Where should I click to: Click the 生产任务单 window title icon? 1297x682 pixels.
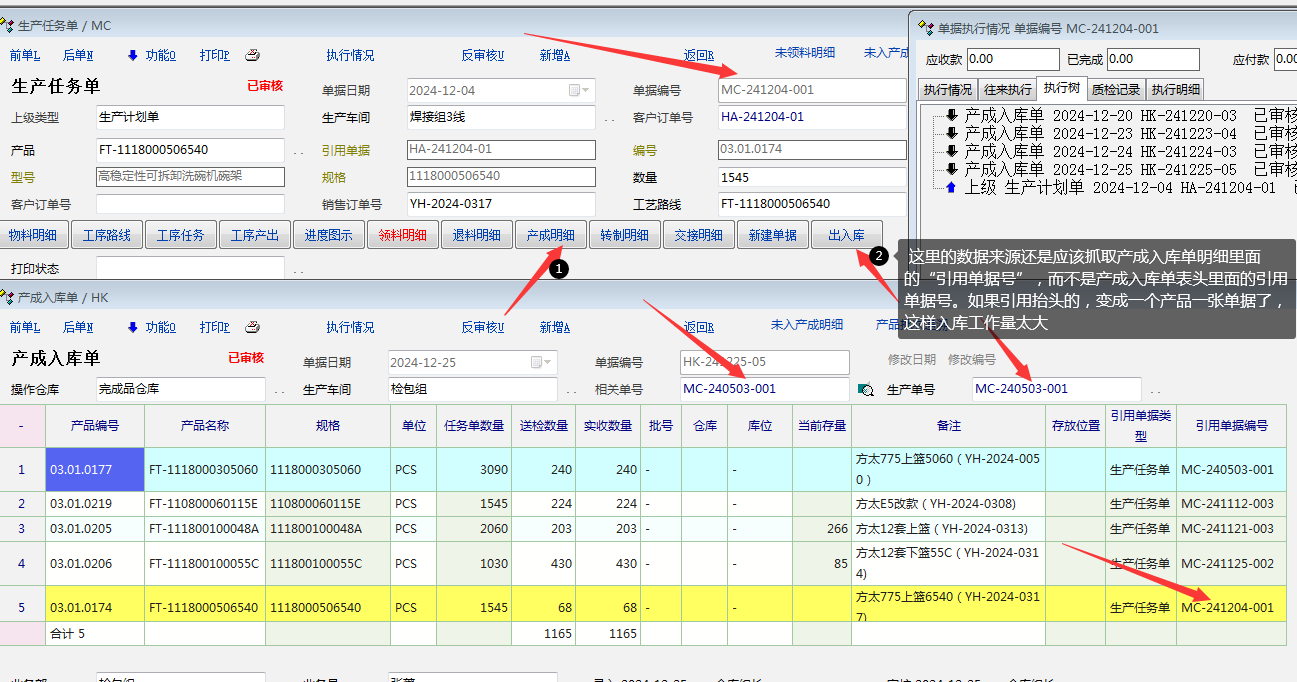pyautogui.click(x=8, y=25)
